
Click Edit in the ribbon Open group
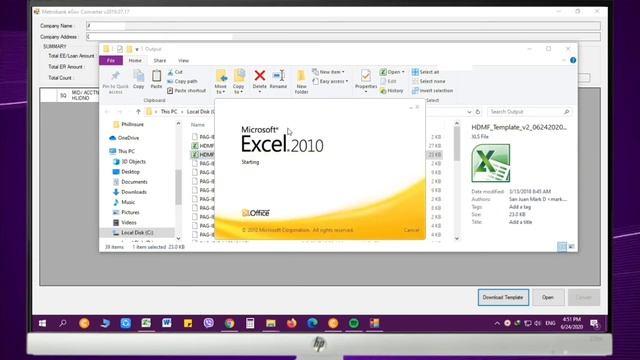point(388,81)
